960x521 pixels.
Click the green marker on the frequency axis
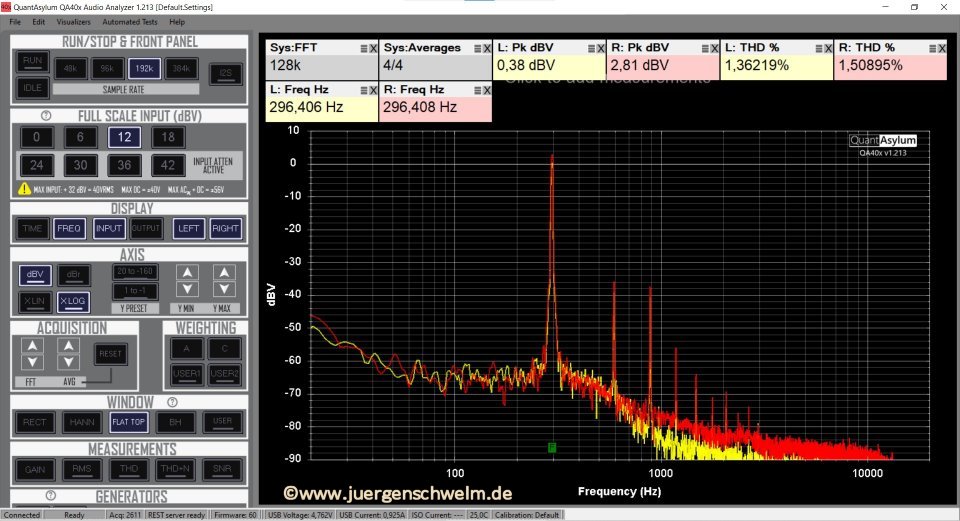[x=551, y=447]
